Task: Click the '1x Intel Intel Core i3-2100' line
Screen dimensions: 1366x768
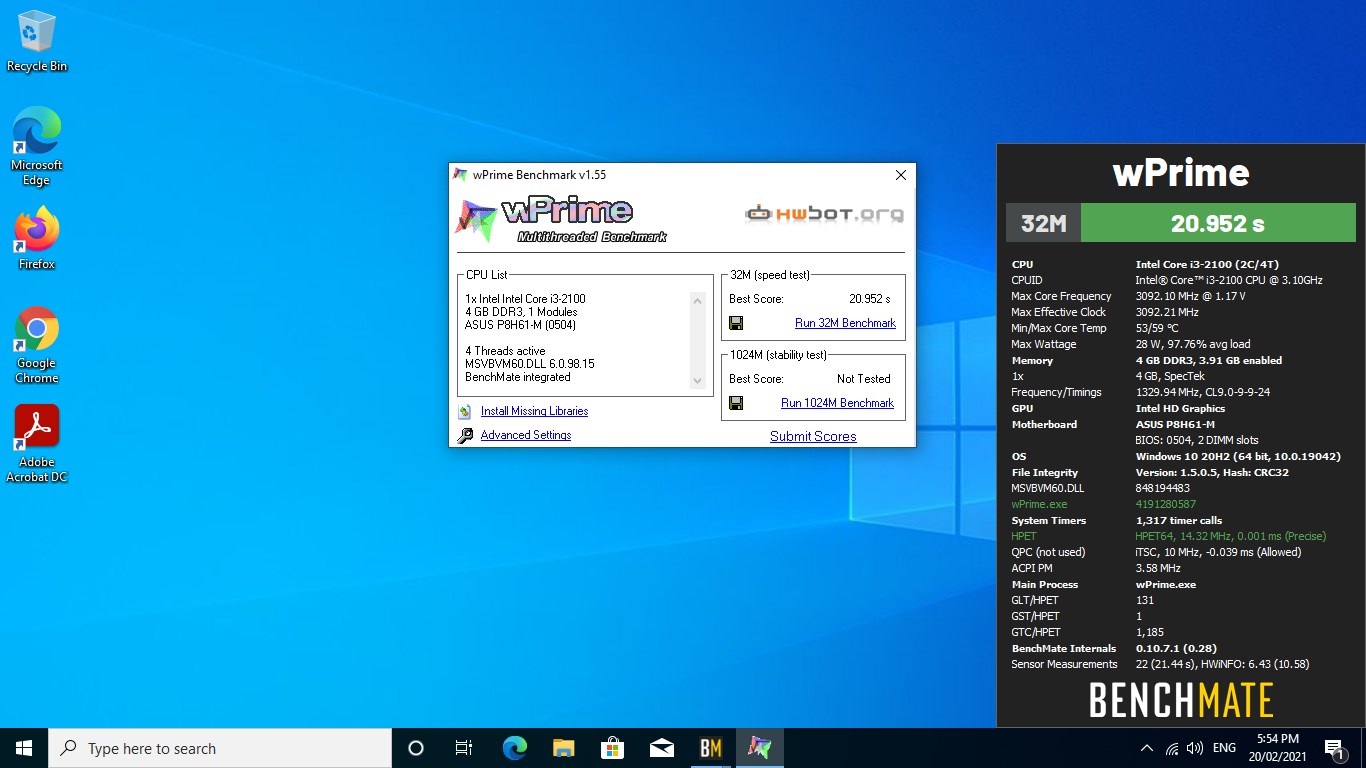Action: [525, 299]
